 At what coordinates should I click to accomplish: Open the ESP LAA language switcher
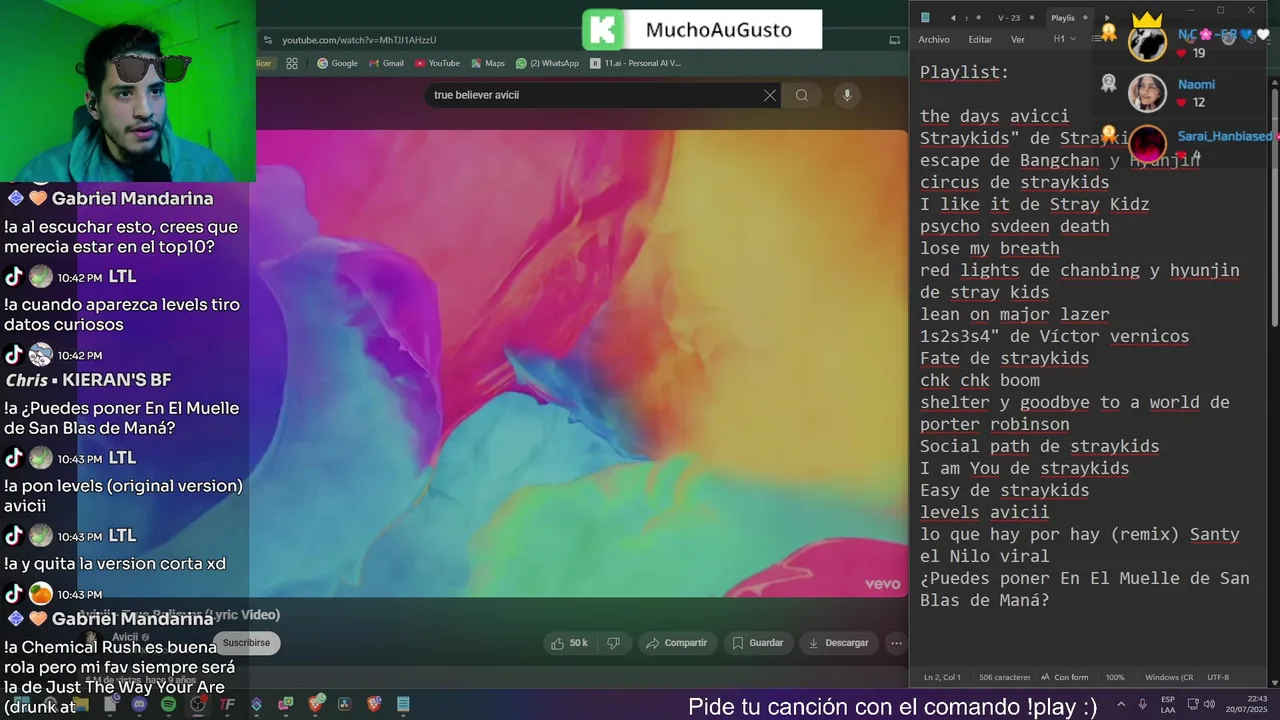pyautogui.click(x=1168, y=704)
